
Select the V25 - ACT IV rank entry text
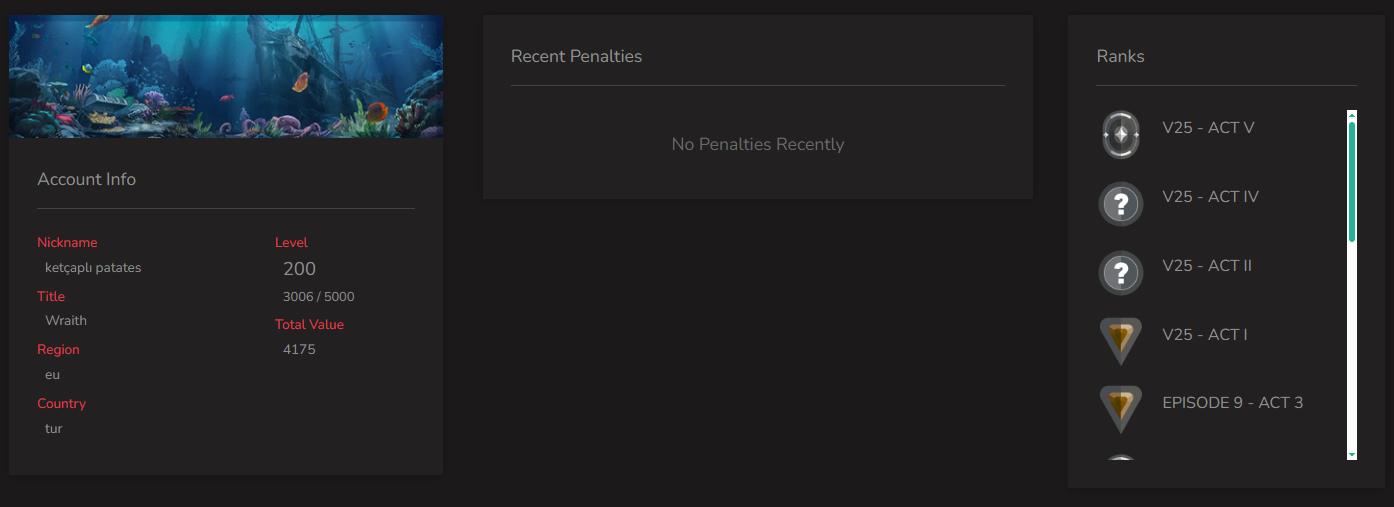(1210, 197)
